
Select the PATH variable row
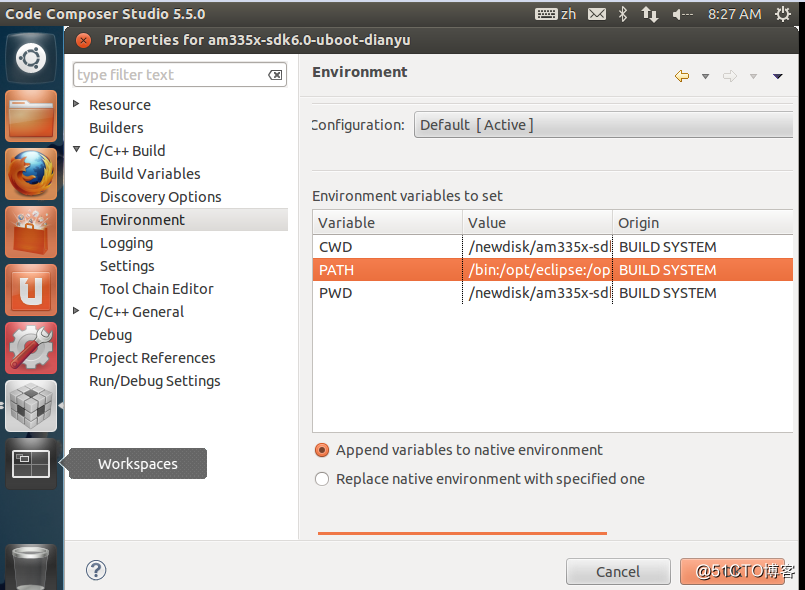click(x=553, y=270)
